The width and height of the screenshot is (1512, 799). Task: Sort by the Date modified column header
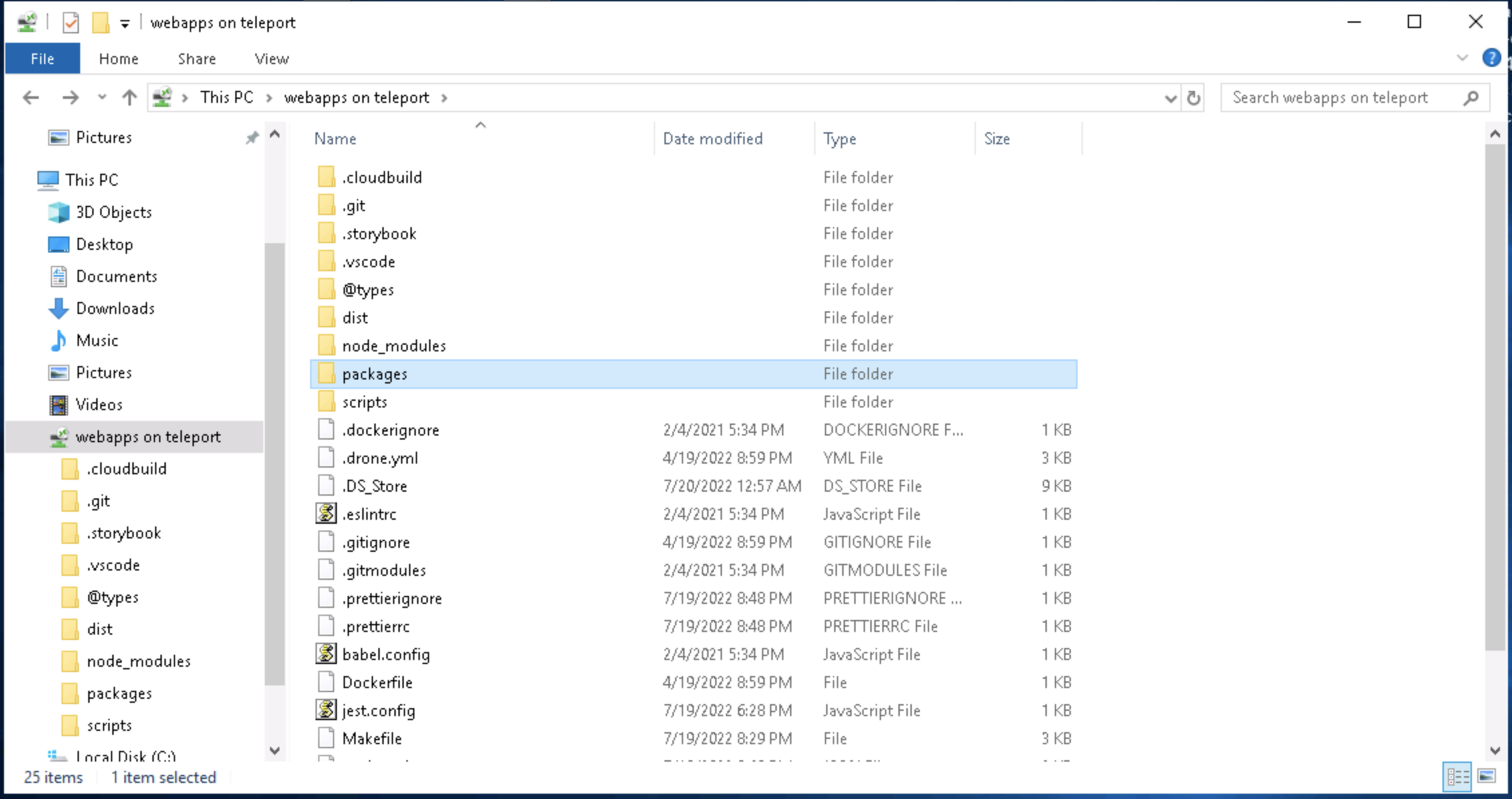coord(713,138)
